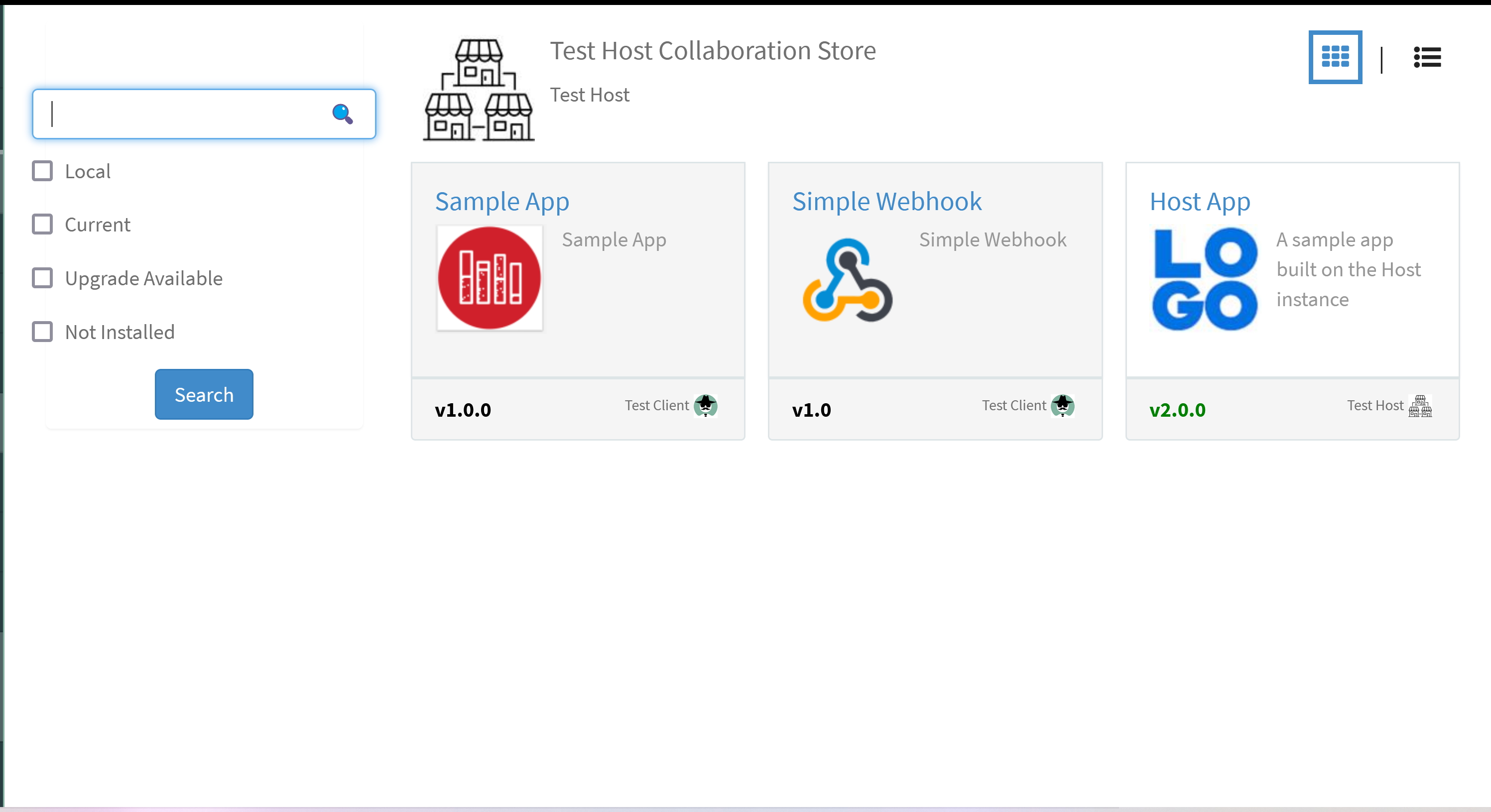Screen dimensions: 1491x812
Task: Enable the Local filter
Action: tap(42, 170)
